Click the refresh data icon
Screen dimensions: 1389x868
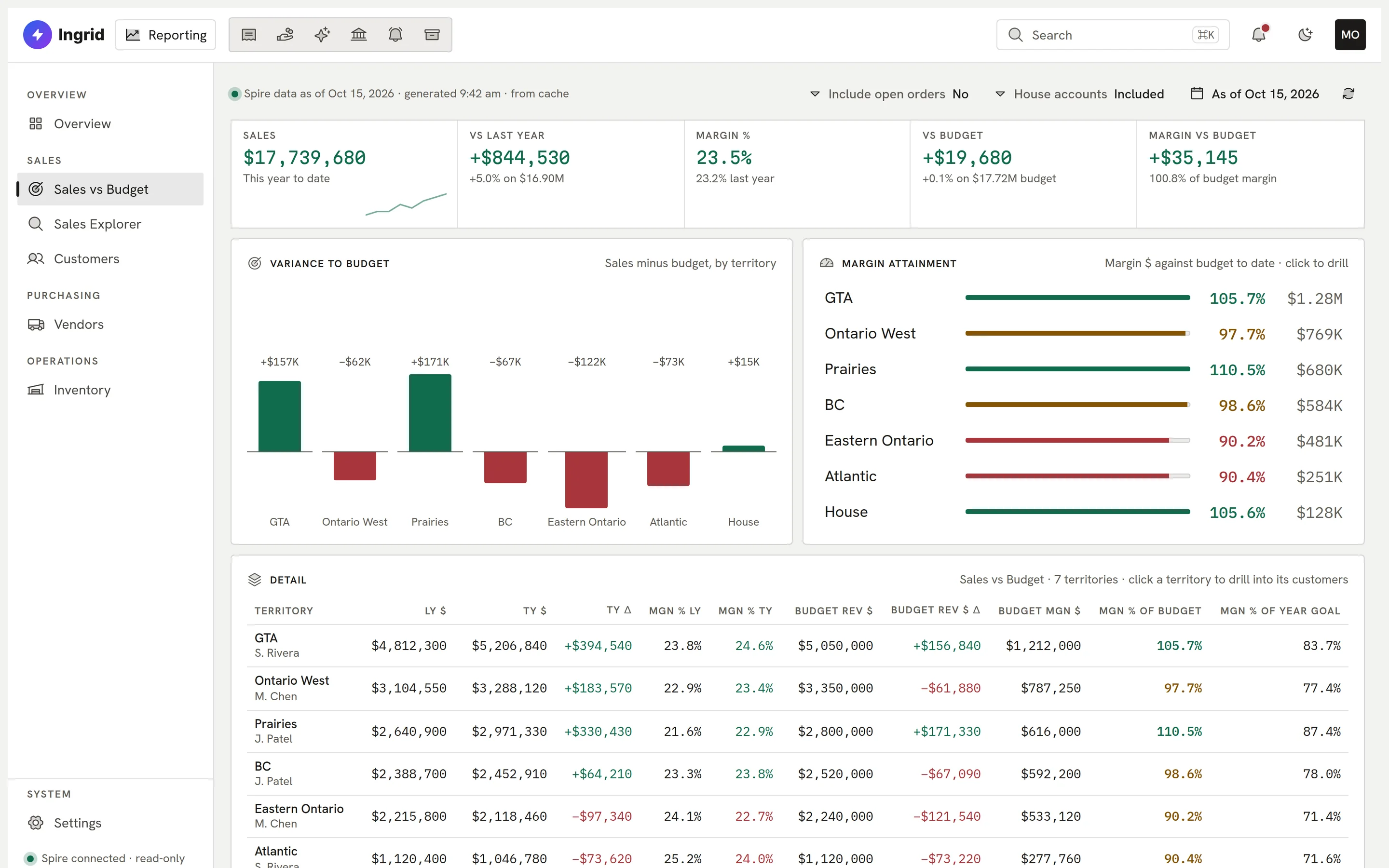pyautogui.click(x=1348, y=94)
